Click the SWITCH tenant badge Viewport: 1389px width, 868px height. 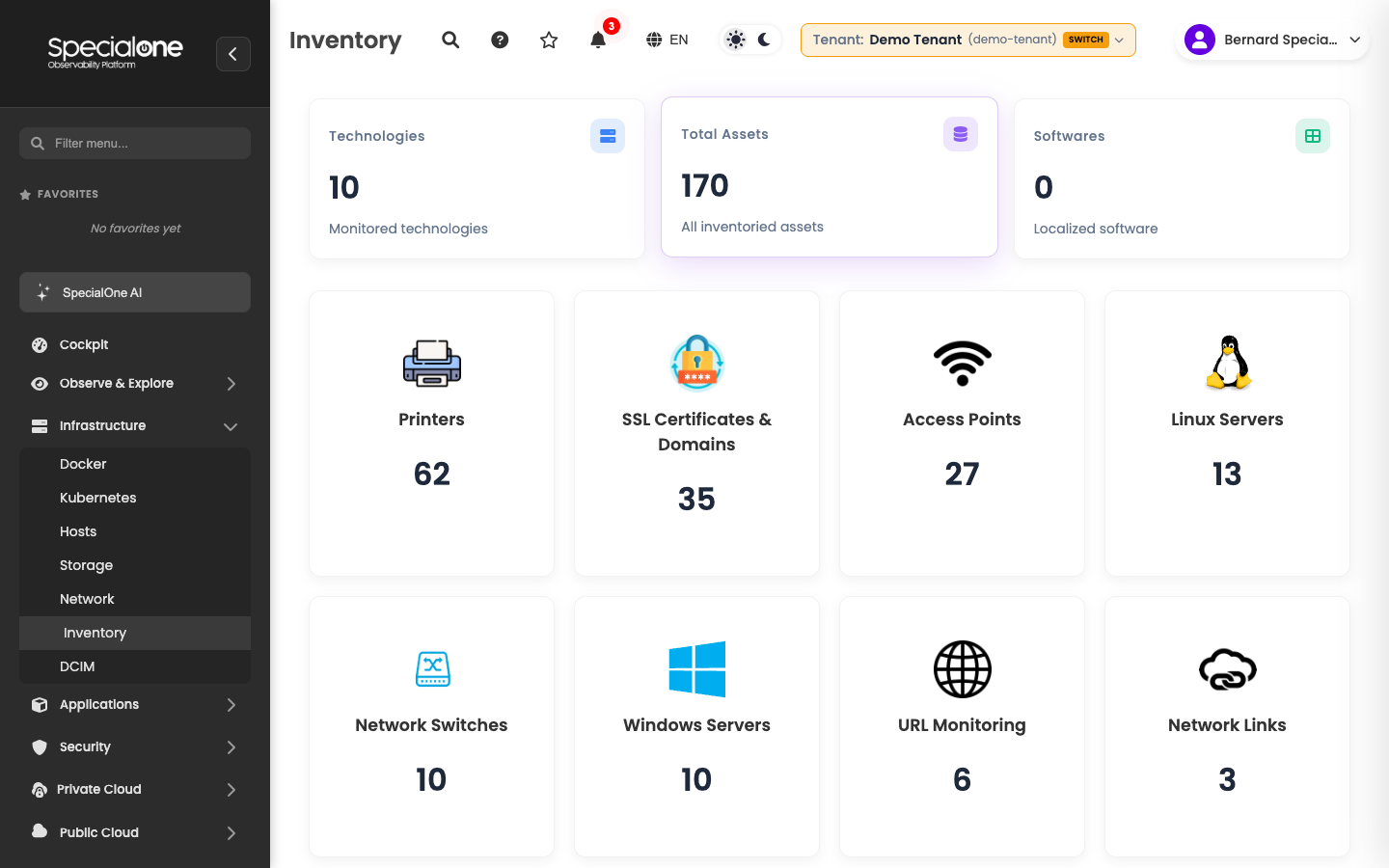pos(1086,40)
